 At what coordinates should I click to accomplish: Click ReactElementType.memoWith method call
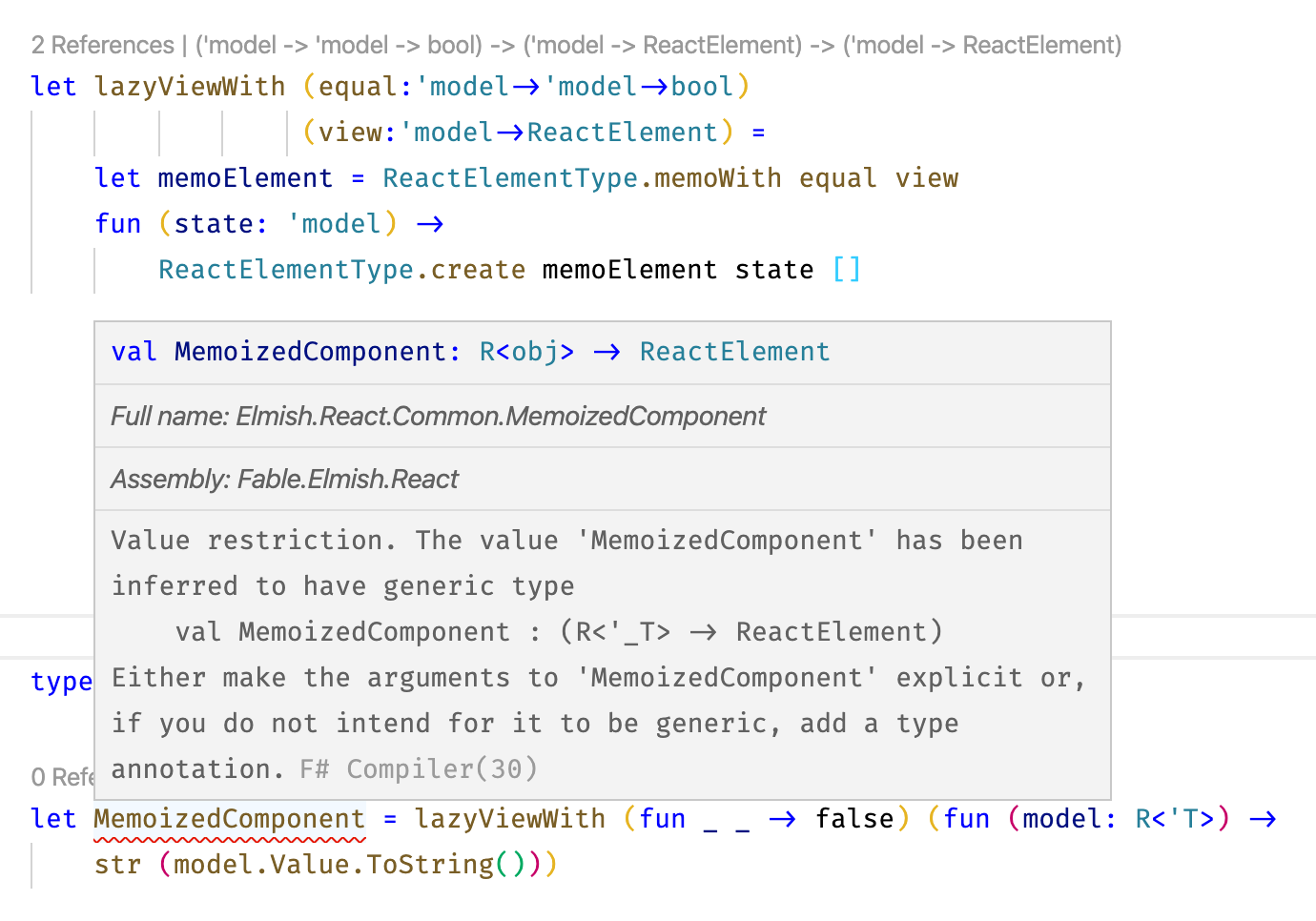582,177
